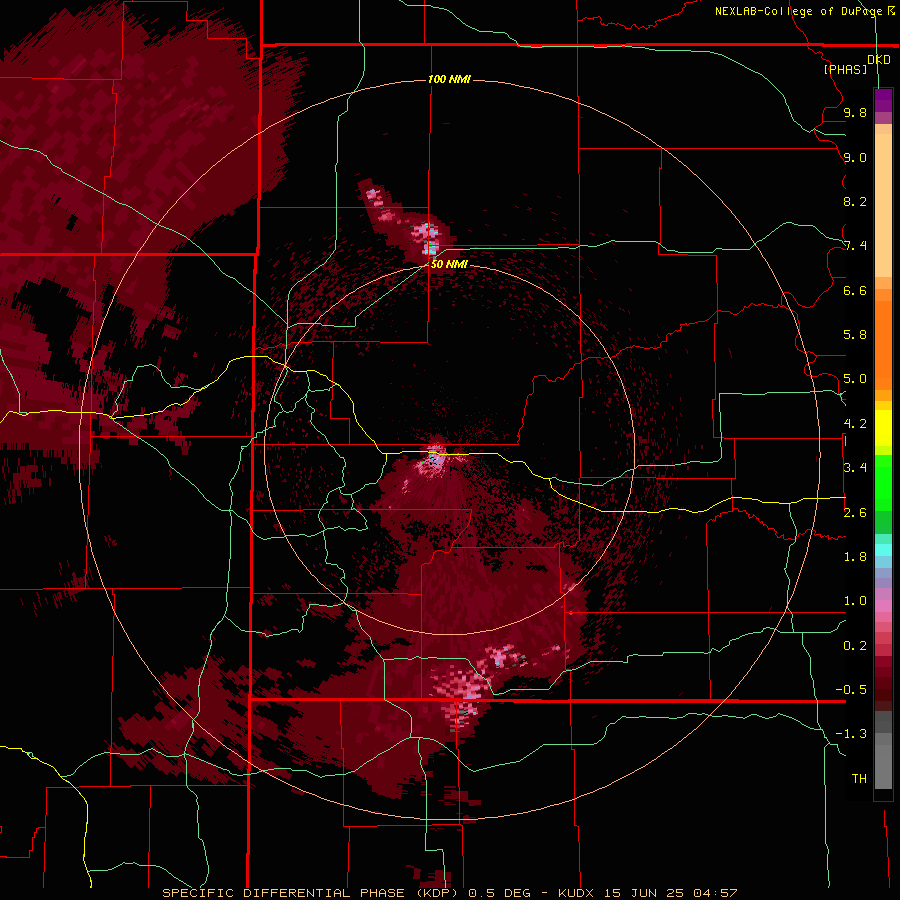This screenshot has height=900, width=900.
Task: Click the yellow segment of the color bar
Action: click(x=883, y=428)
